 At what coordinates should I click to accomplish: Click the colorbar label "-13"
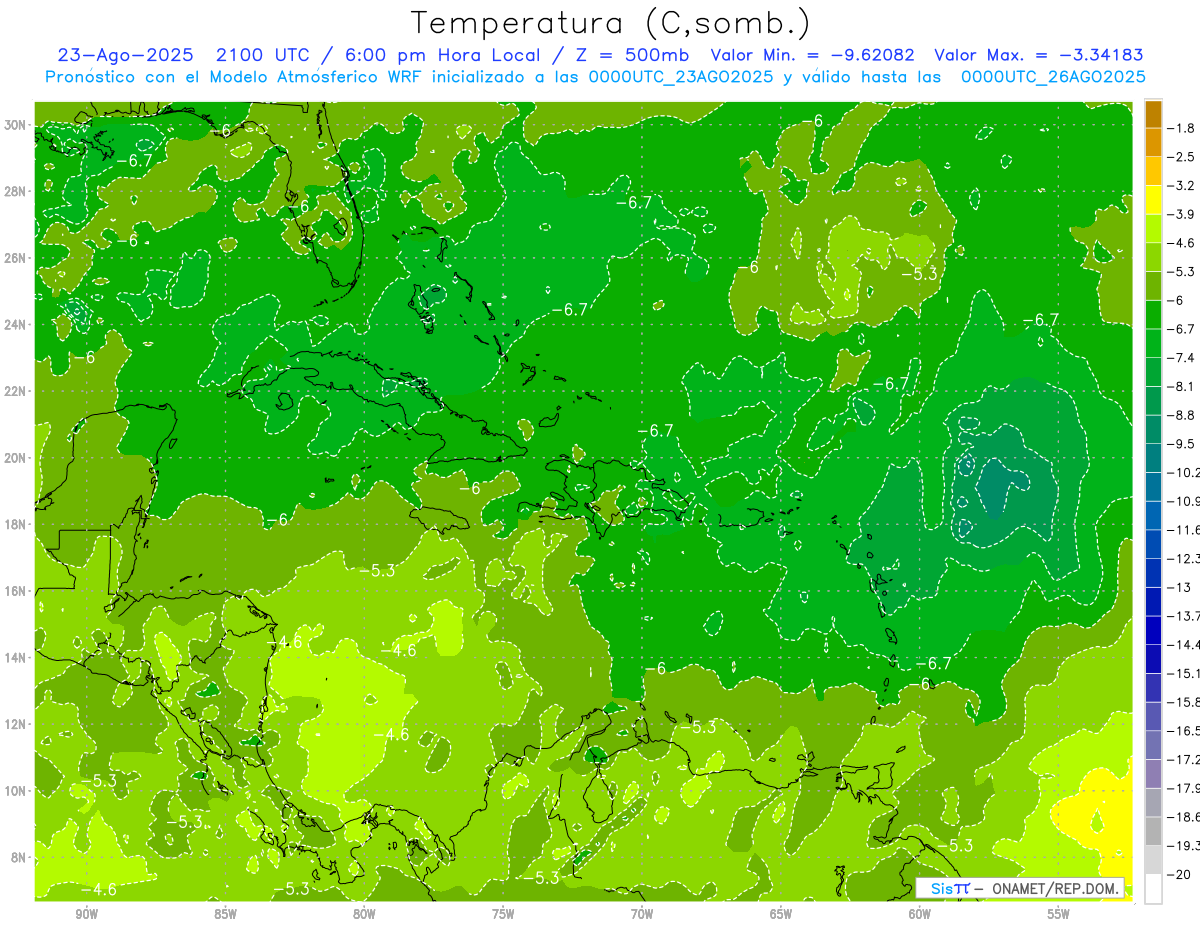tap(1178, 587)
